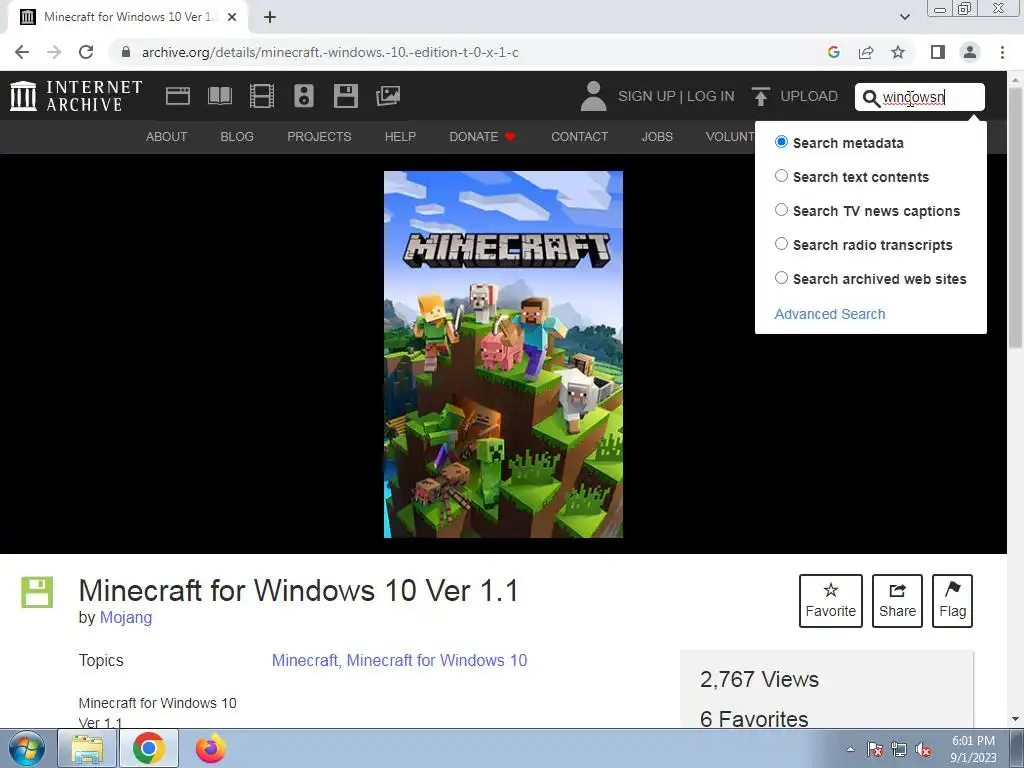Toggle the Chrome side panel
Viewport: 1024px width, 768px height.
click(x=937, y=52)
